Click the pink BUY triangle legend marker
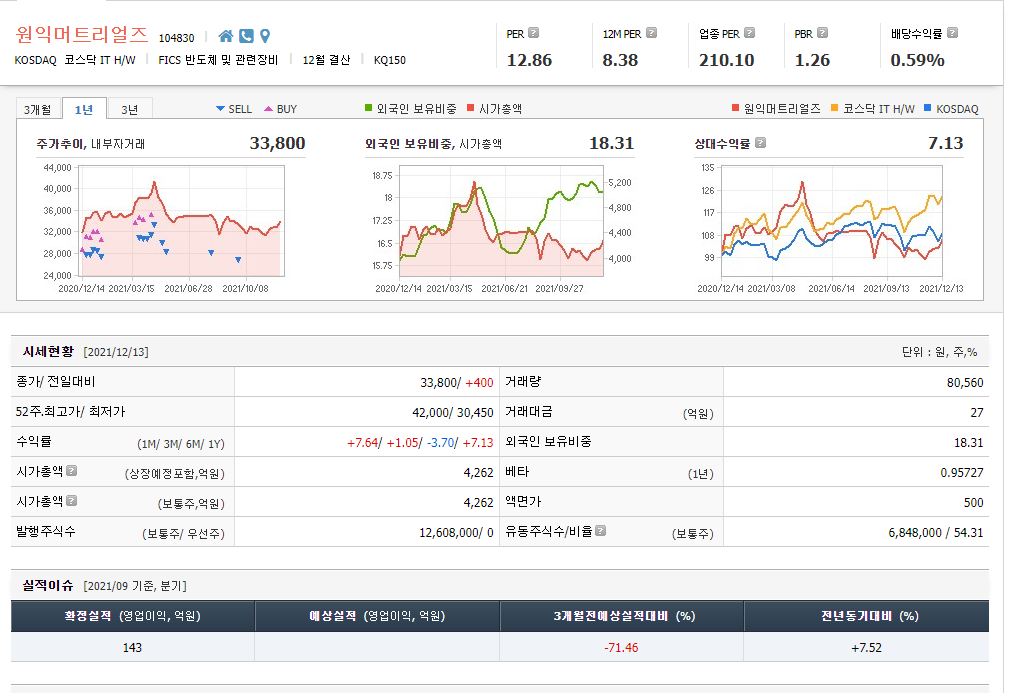Image resolution: width=1018 pixels, height=693 pixels. 268,108
